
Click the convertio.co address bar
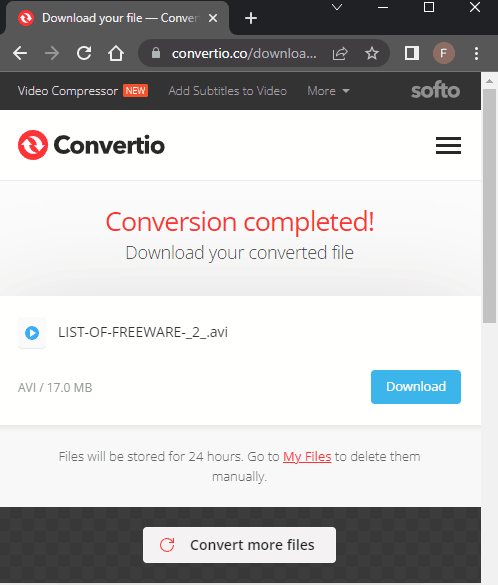(x=244, y=53)
